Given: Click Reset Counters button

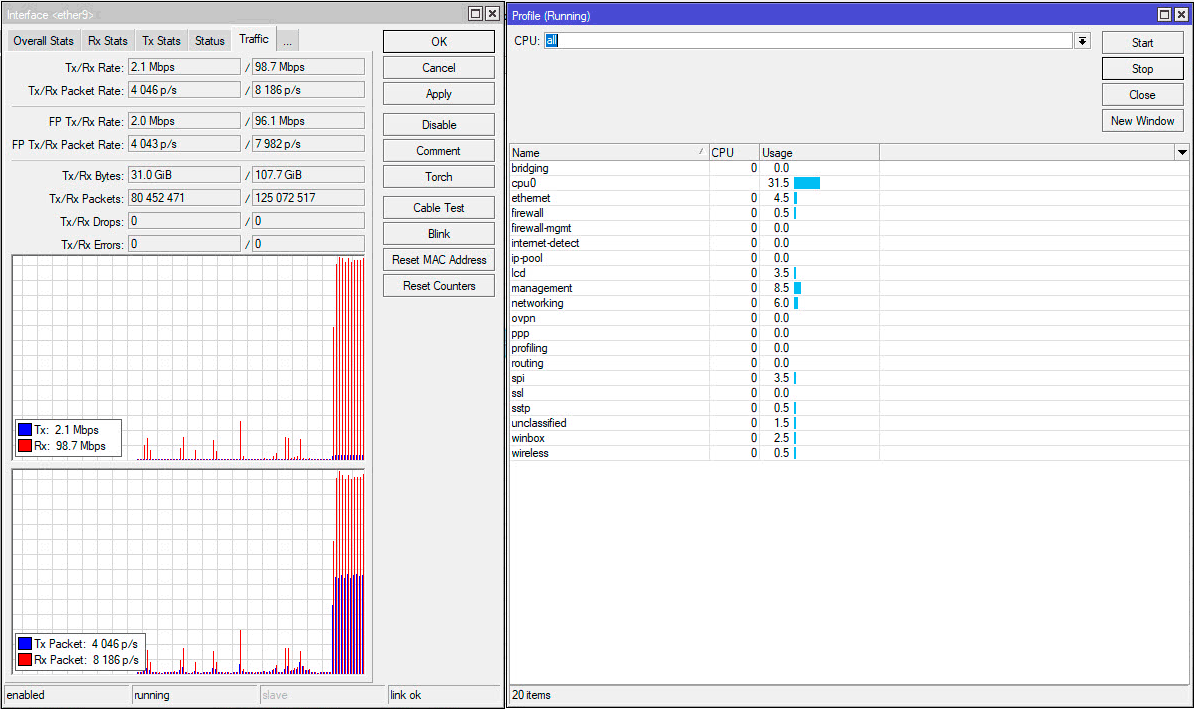Looking at the screenshot, I should pos(439,286).
